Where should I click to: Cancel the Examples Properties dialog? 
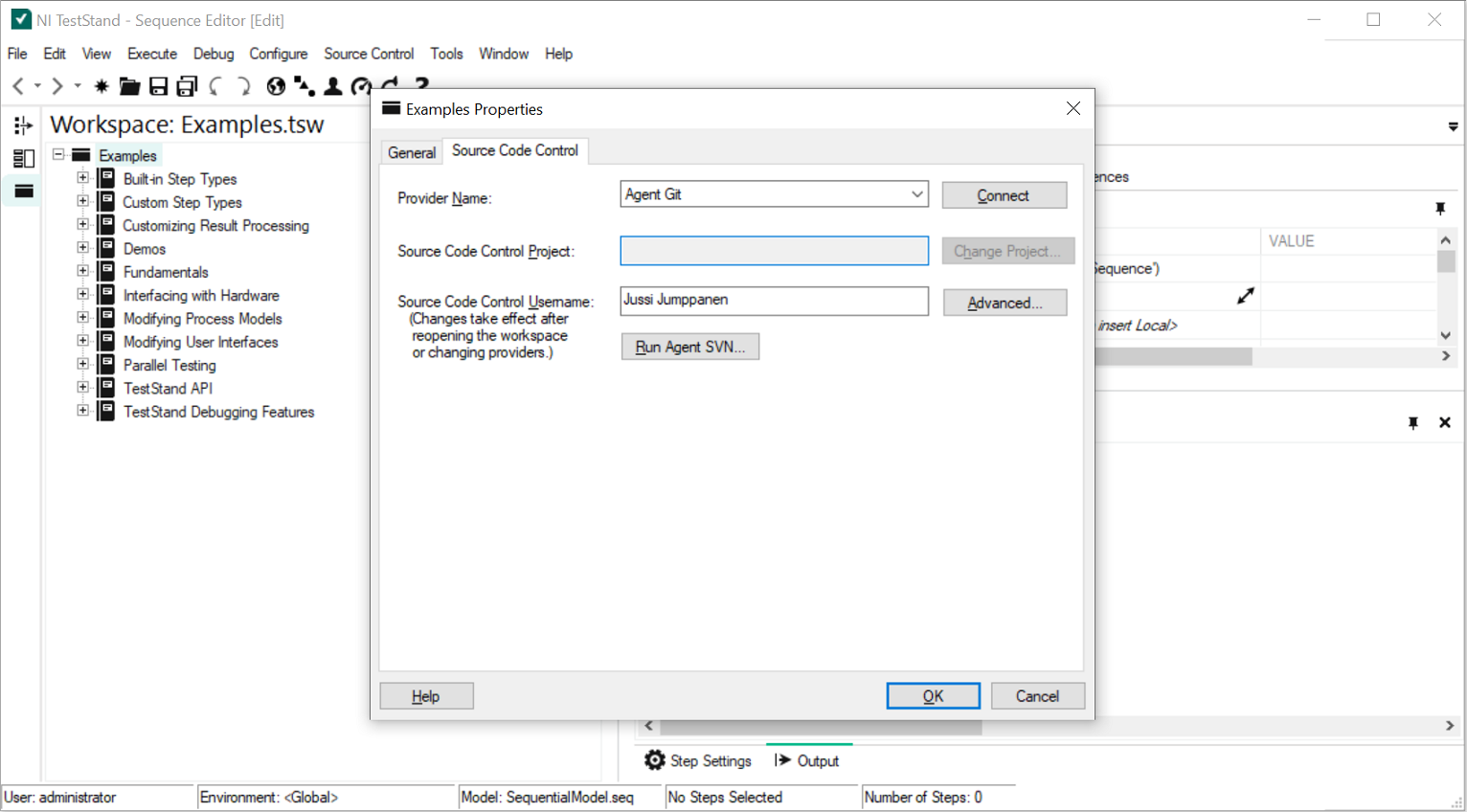click(x=1037, y=696)
